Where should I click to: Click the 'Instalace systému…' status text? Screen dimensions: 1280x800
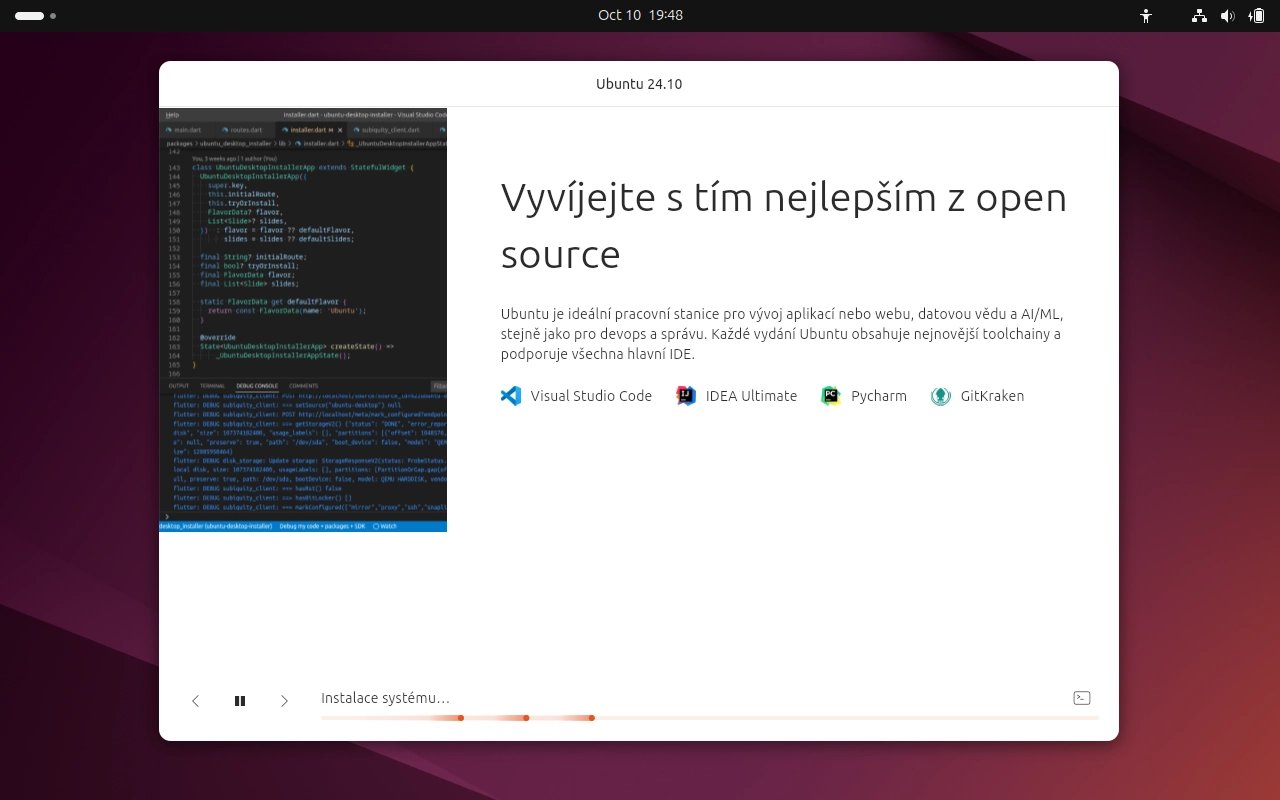pyautogui.click(x=385, y=698)
